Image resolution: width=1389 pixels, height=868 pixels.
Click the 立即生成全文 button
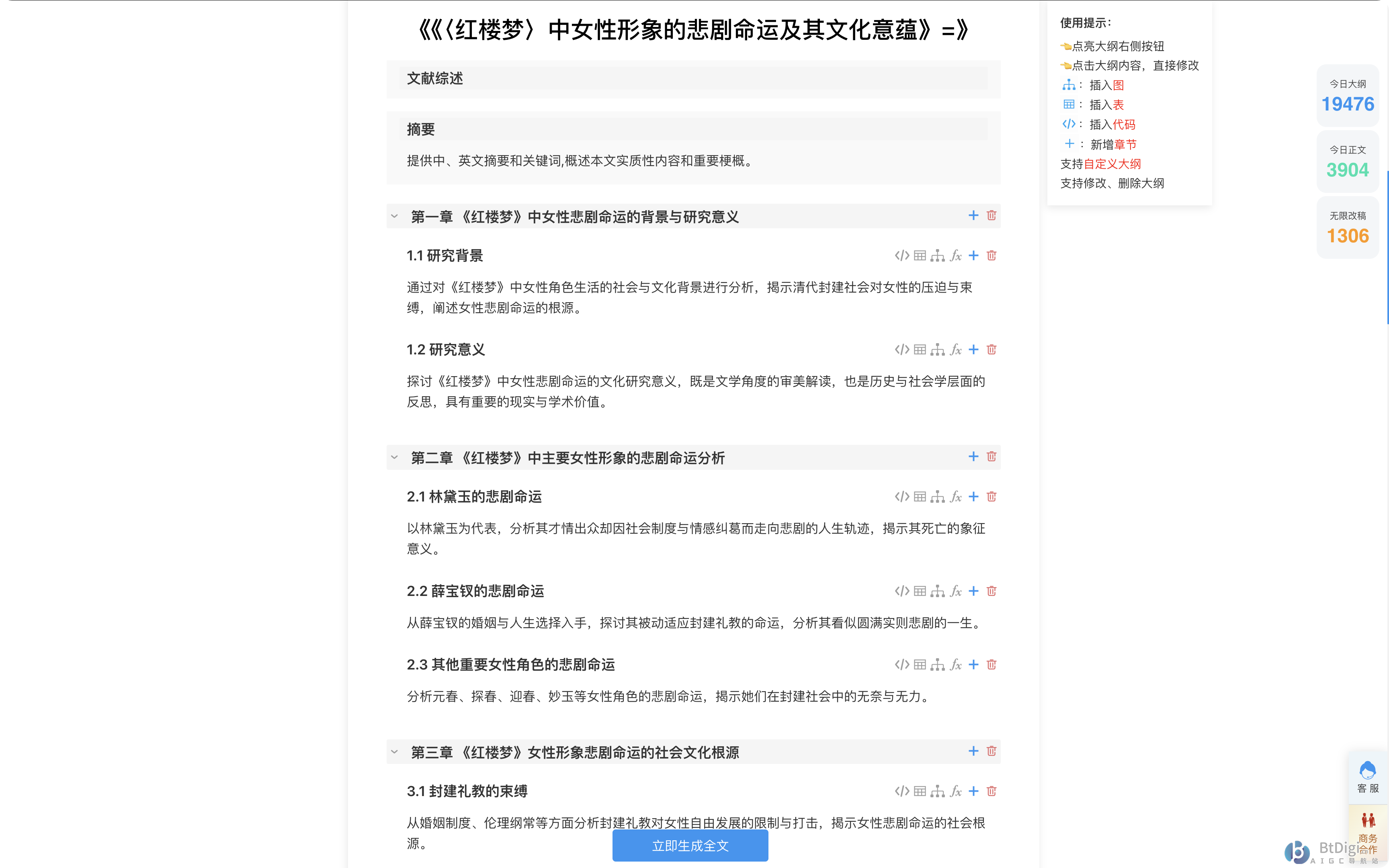pyautogui.click(x=690, y=845)
